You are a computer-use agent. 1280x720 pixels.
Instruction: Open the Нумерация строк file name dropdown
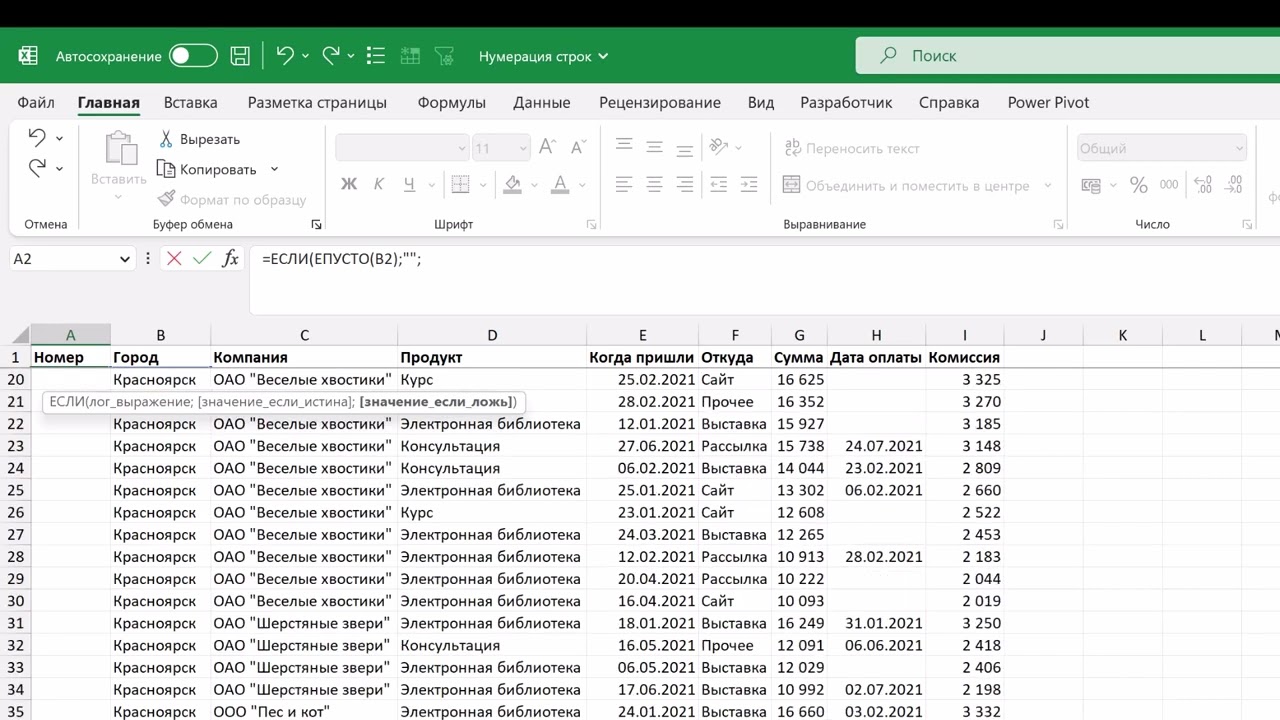pyautogui.click(x=543, y=57)
